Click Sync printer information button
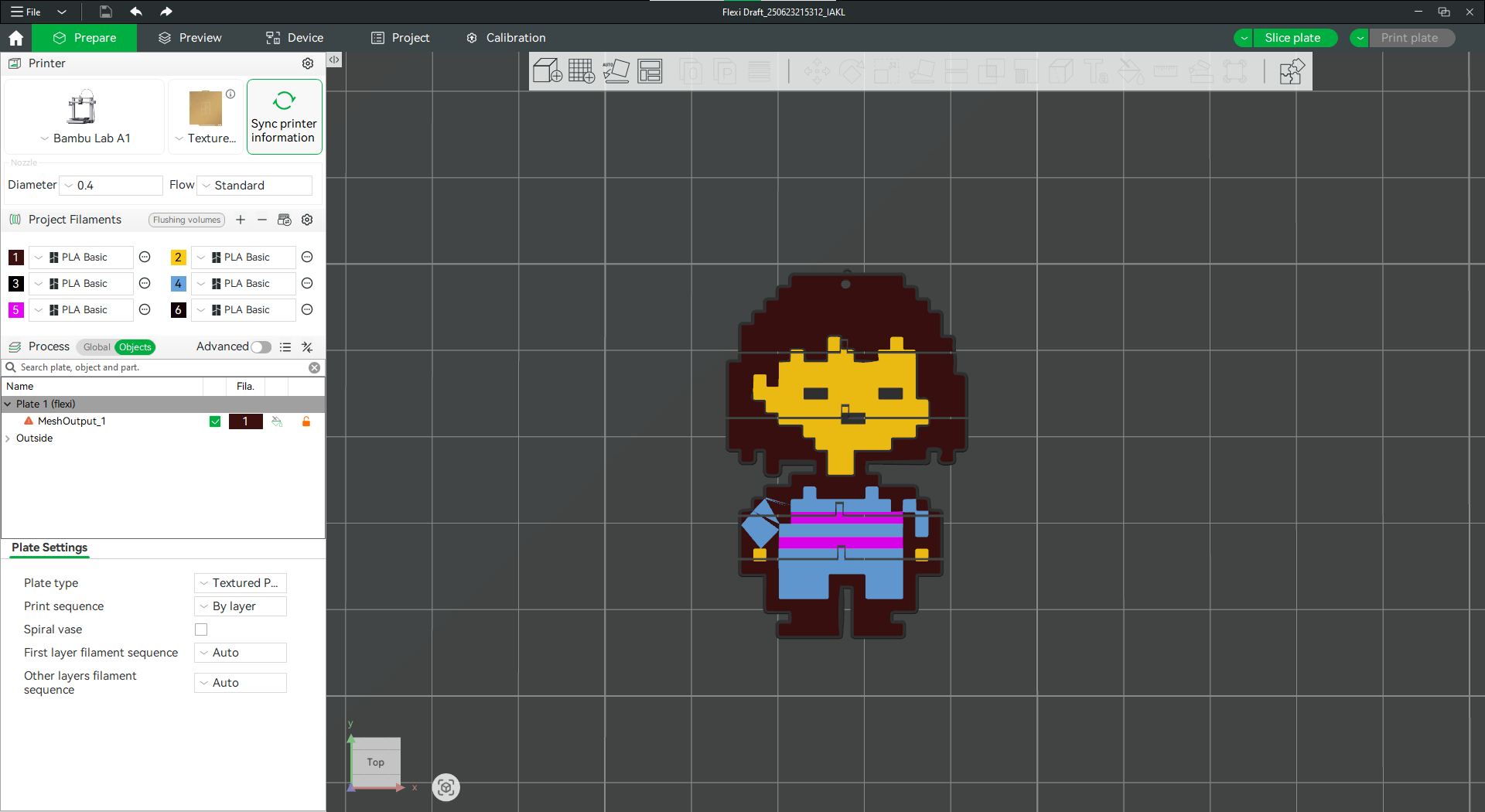Viewport: 1485px width, 812px height. (x=284, y=117)
